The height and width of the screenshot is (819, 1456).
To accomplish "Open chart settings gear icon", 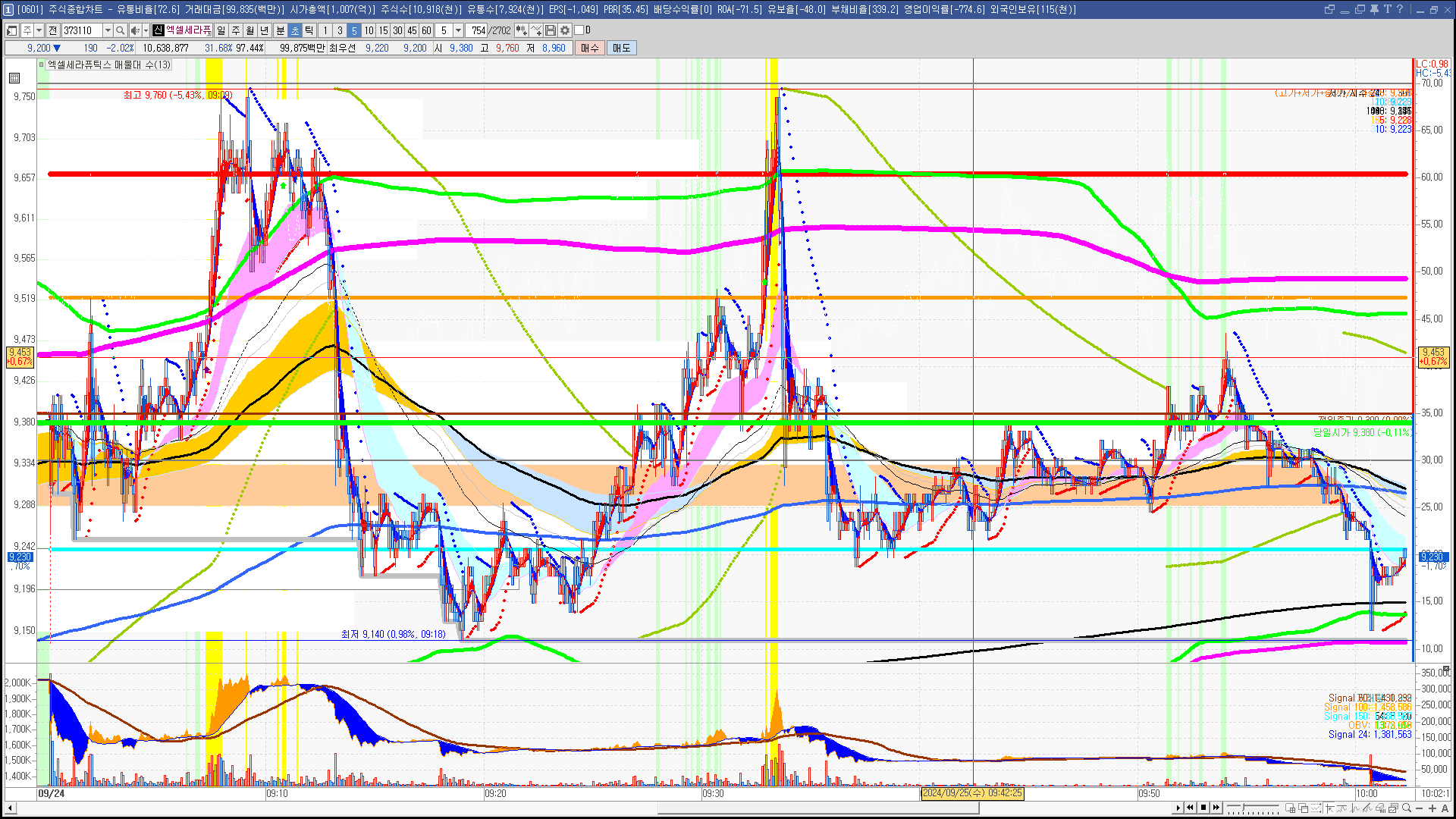I will click(x=565, y=30).
